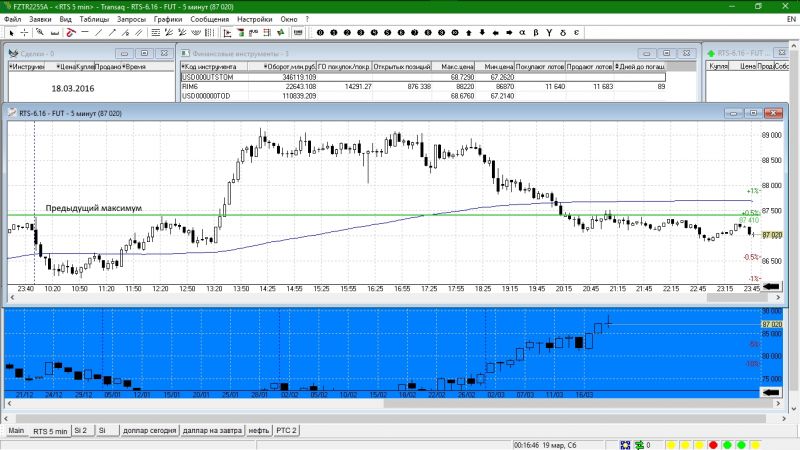This screenshot has height=450, width=800.
Task: Select the Fibonacci levels lines tool
Action: (x=156, y=33)
